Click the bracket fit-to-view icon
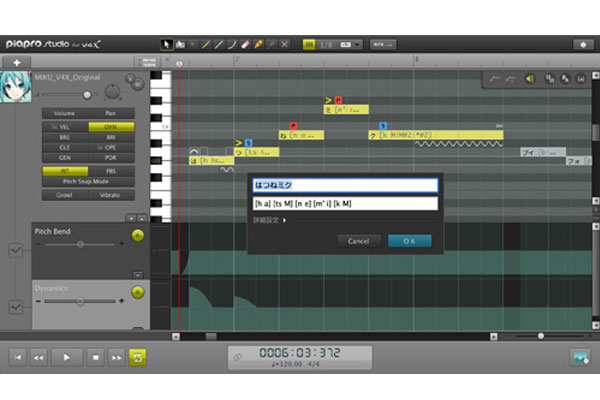Screen dimensions: 600x400 click(581, 79)
